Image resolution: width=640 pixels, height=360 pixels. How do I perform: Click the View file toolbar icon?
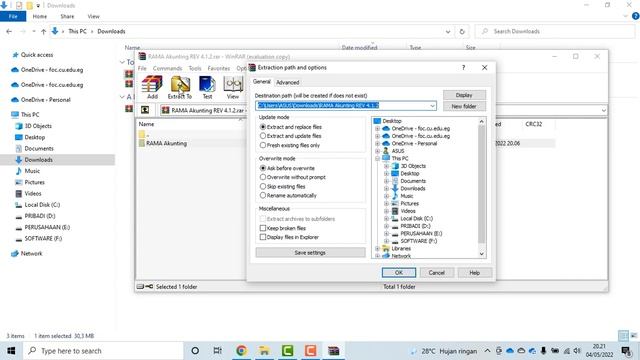[233, 87]
